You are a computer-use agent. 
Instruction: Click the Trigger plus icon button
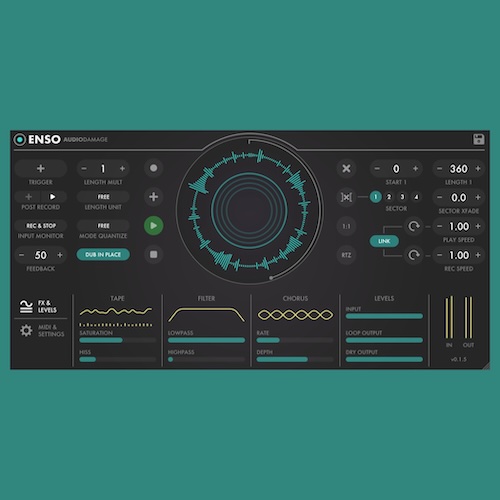(x=41, y=168)
